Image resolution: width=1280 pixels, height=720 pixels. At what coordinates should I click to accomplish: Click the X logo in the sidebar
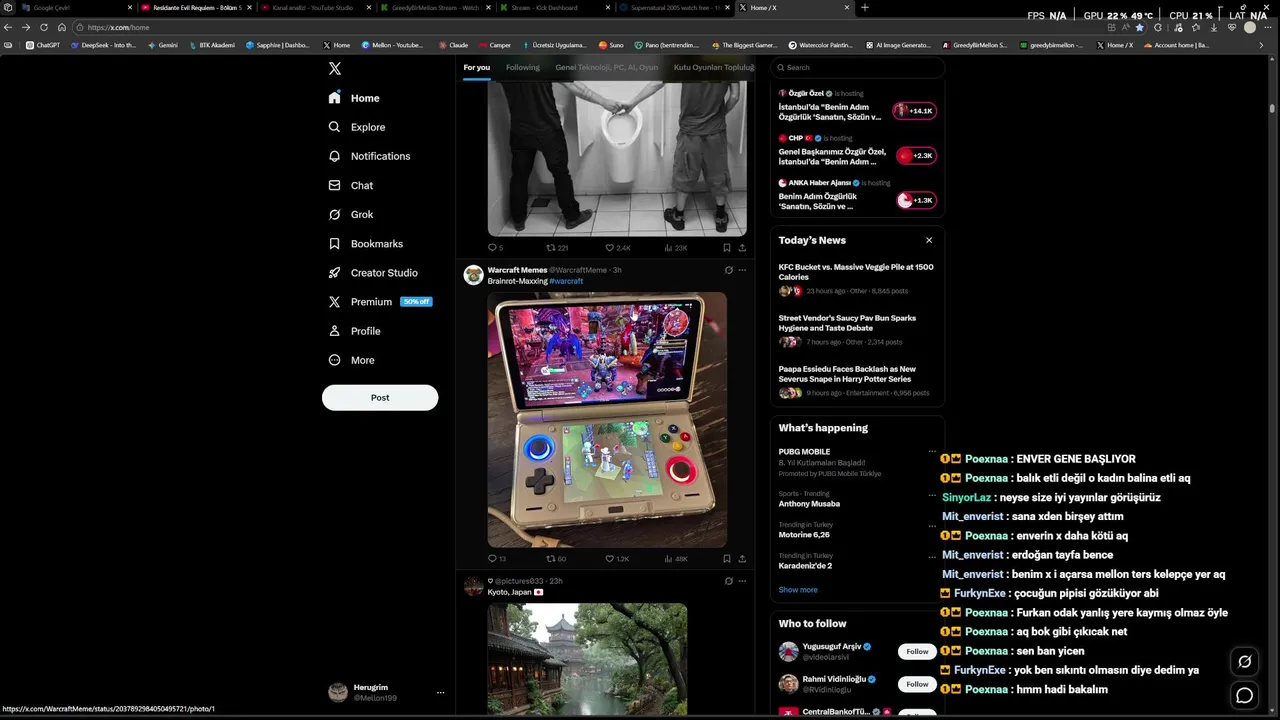pos(335,68)
